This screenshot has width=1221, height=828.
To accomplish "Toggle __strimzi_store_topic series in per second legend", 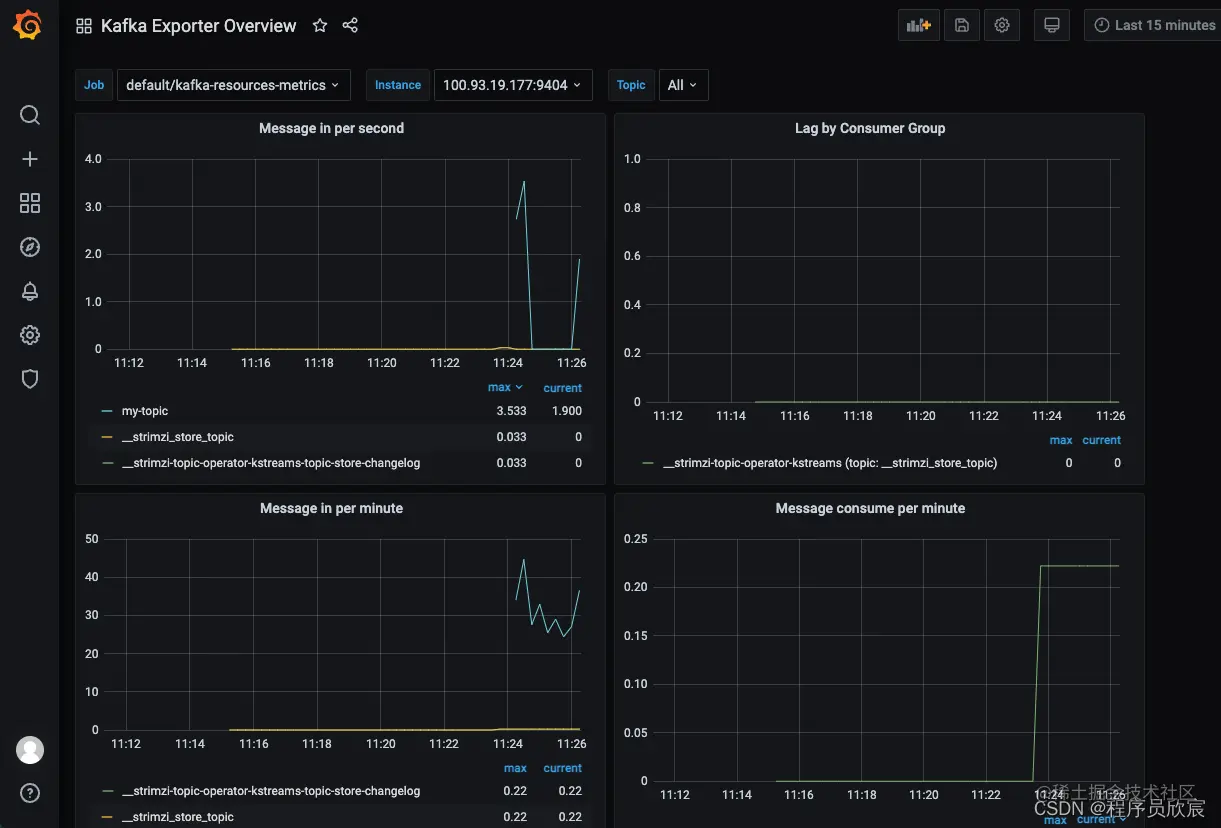I will tap(178, 437).
